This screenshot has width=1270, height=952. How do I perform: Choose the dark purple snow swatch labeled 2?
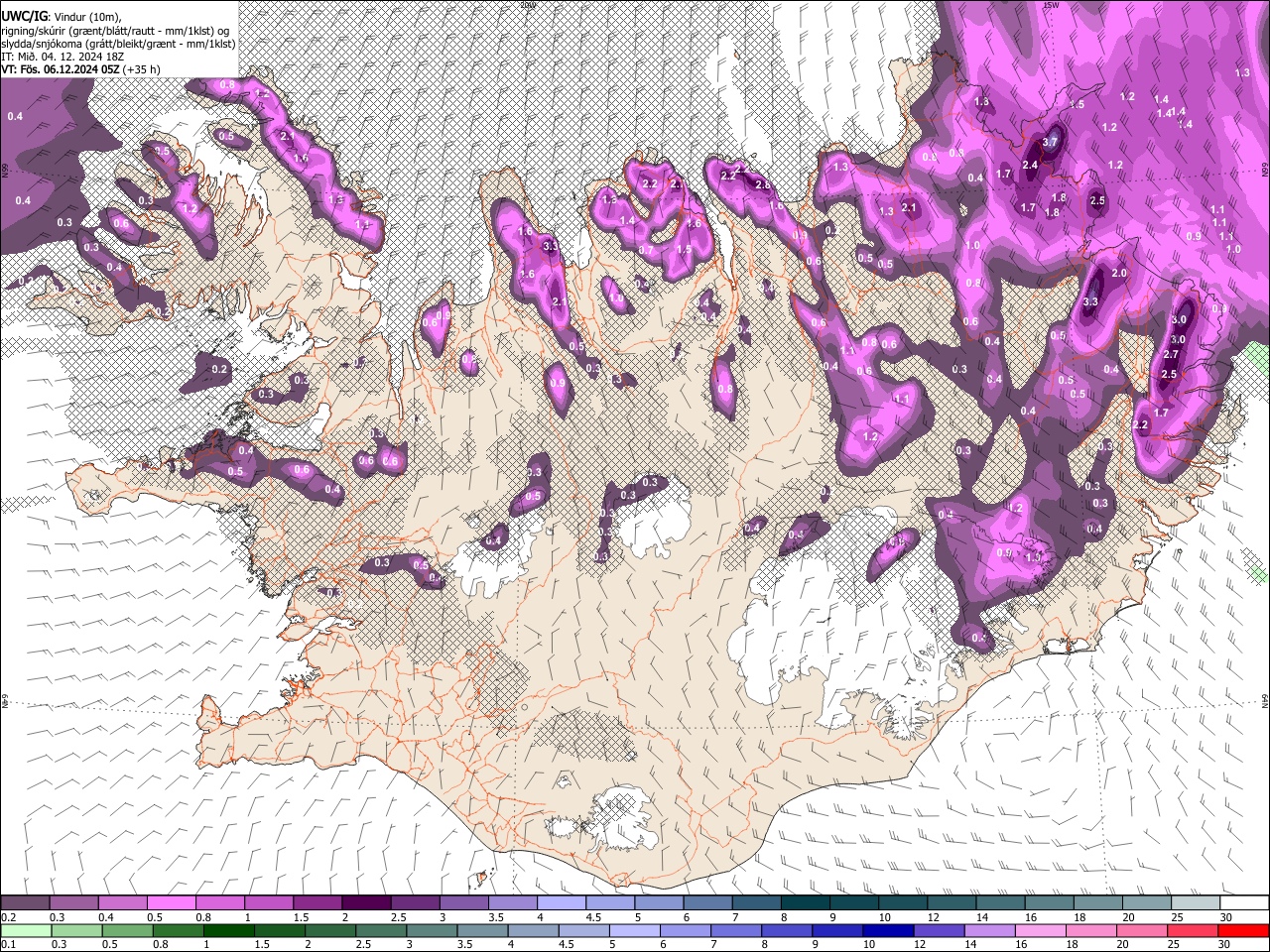tap(366, 903)
